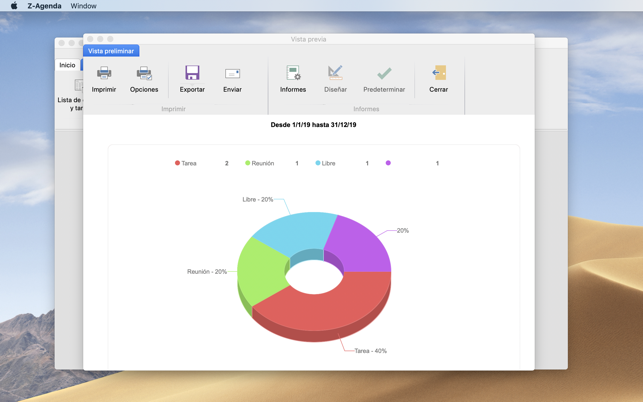Screen dimensions: 643x402
Task: Open the Z-Agenda menu
Action: [x=44, y=6]
